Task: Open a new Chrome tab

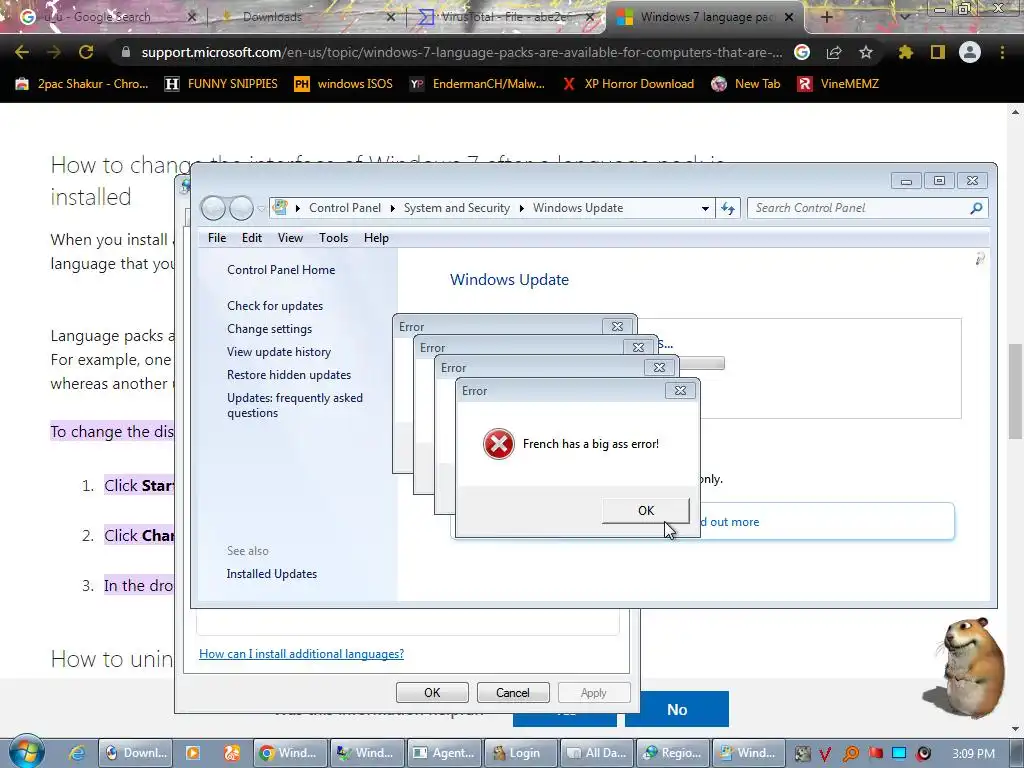Action: point(826,17)
